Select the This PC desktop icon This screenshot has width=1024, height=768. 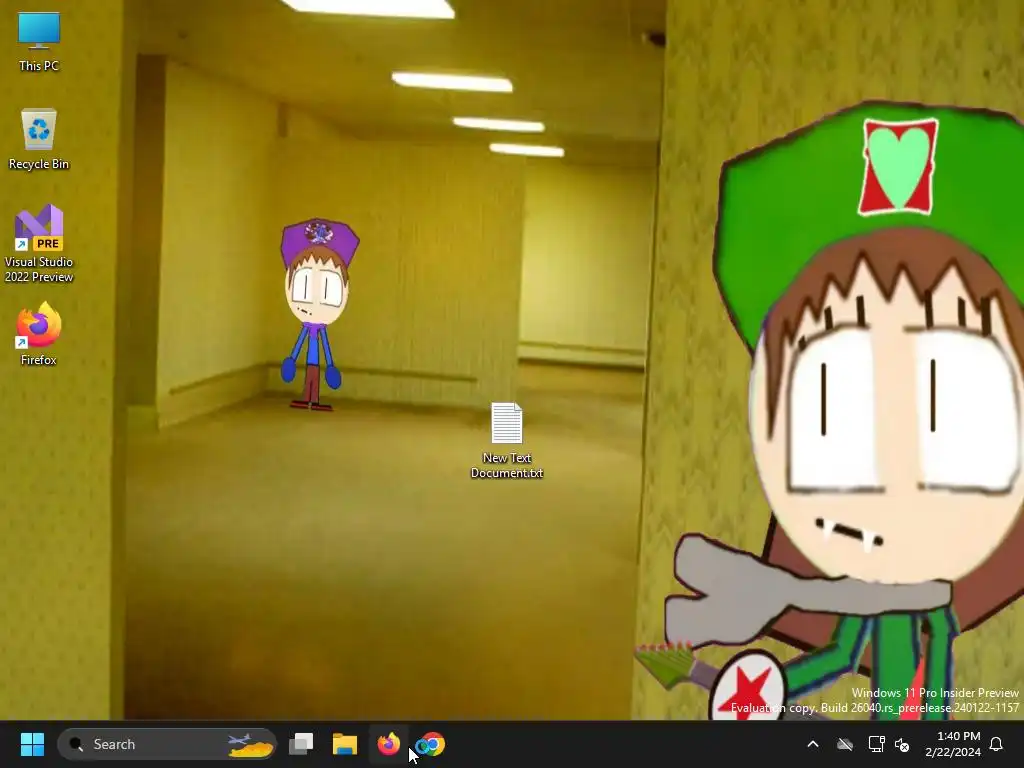point(39,41)
